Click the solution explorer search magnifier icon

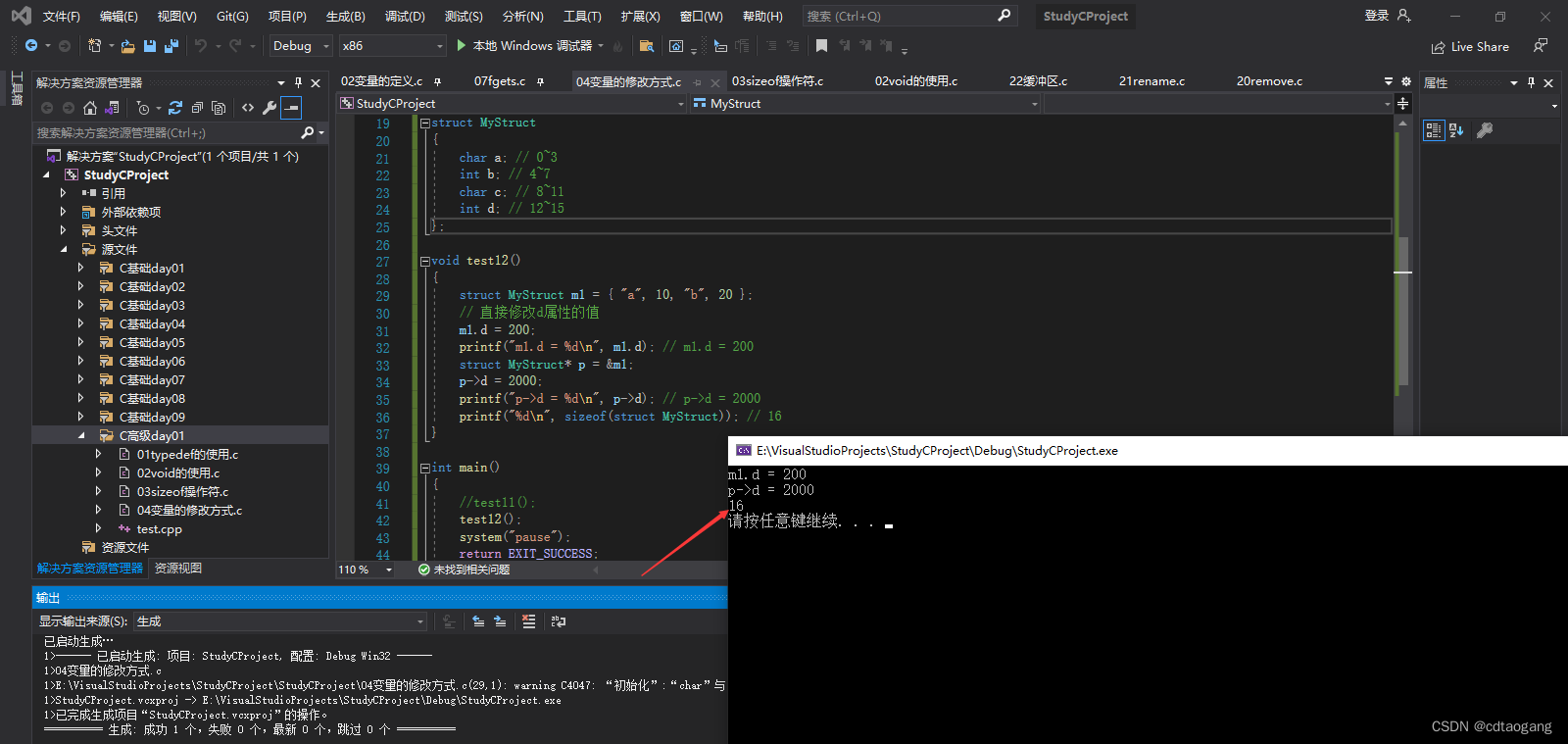pyautogui.click(x=308, y=132)
